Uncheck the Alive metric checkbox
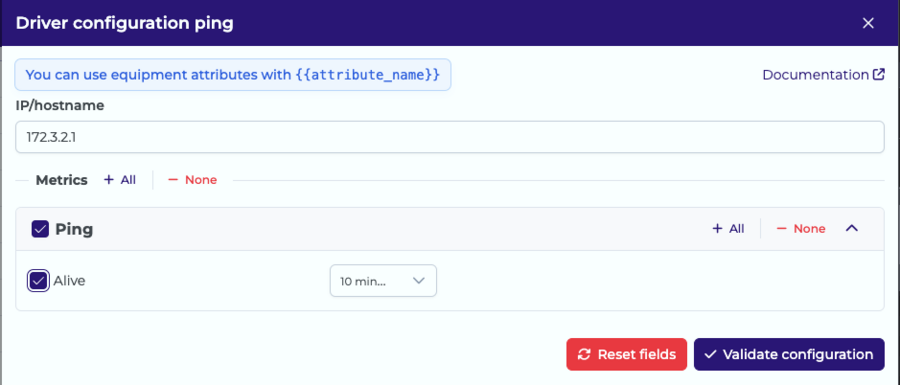The width and height of the screenshot is (900, 385). [38, 281]
